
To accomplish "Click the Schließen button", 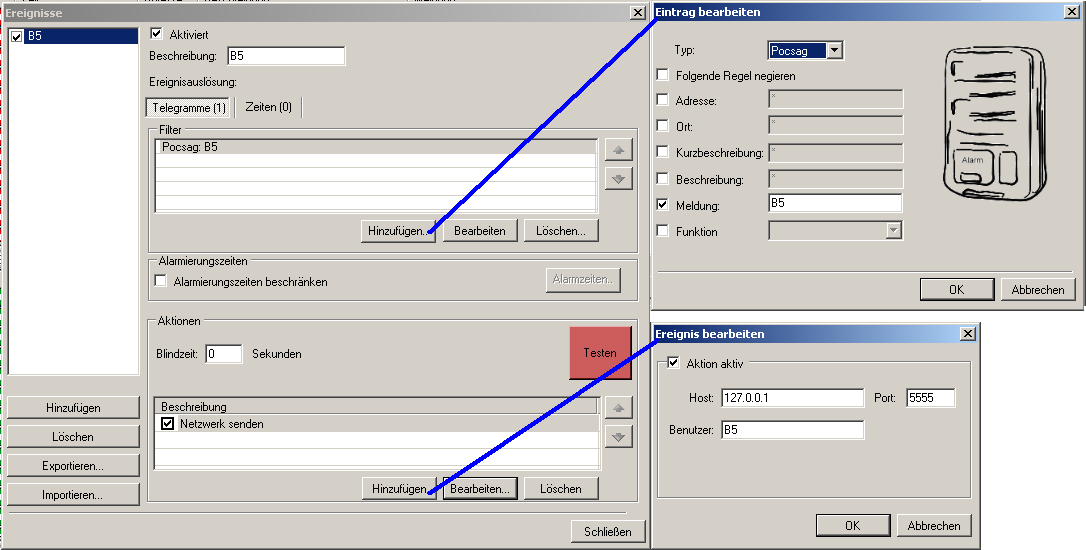I will coord(607,531).
